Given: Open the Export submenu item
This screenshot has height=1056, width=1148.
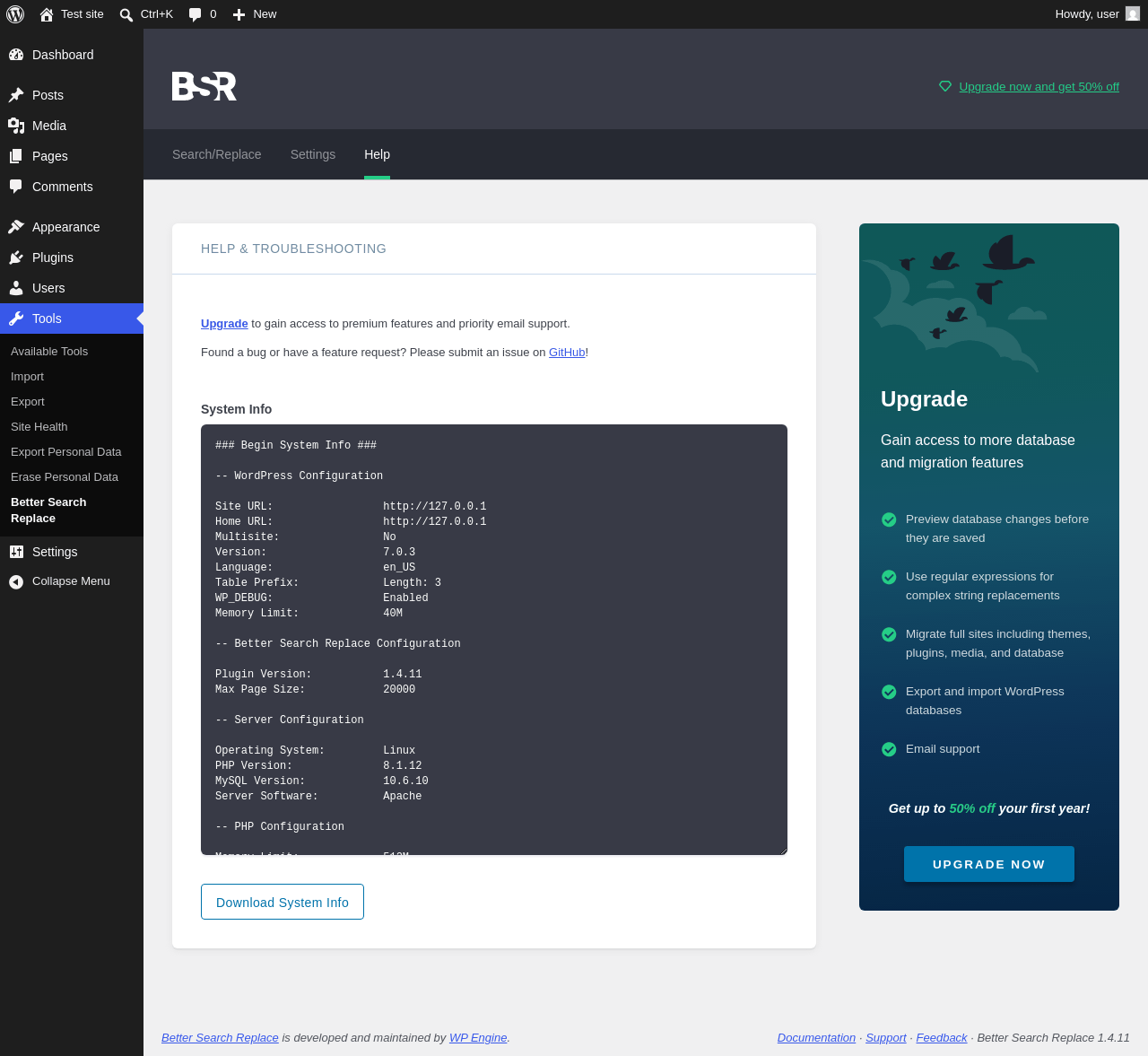Looking at the screenshot, I should pyautogui.click(x=28, y=402).
